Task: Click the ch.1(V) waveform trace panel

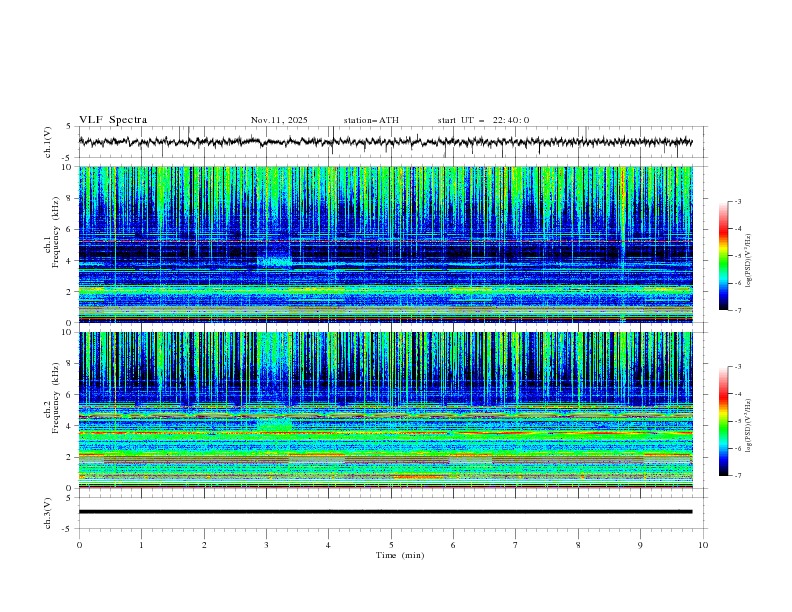Action: pyautogui.click(x=390, y=142)
